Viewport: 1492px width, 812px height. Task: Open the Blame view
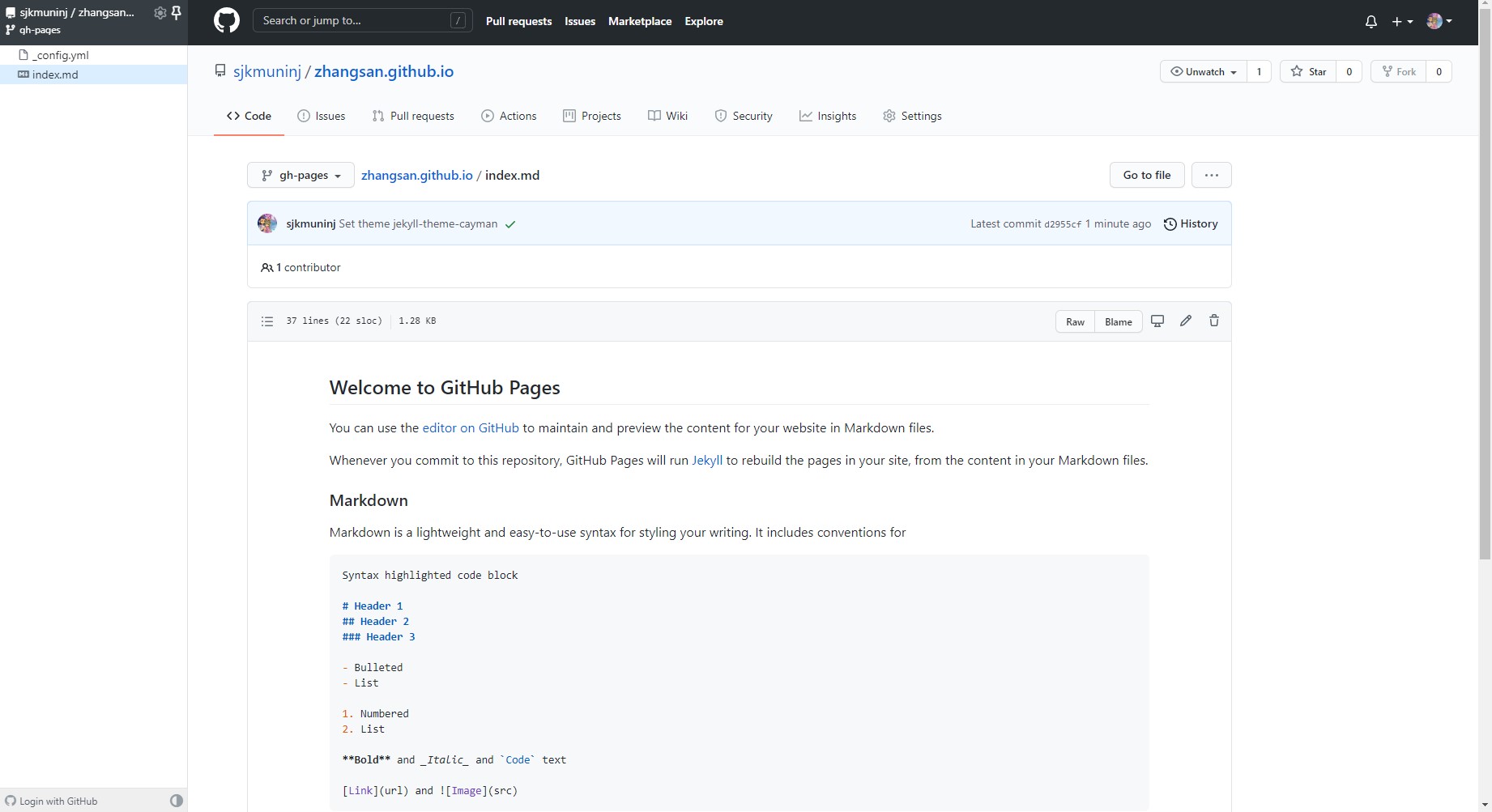[x=1119, y=321]
